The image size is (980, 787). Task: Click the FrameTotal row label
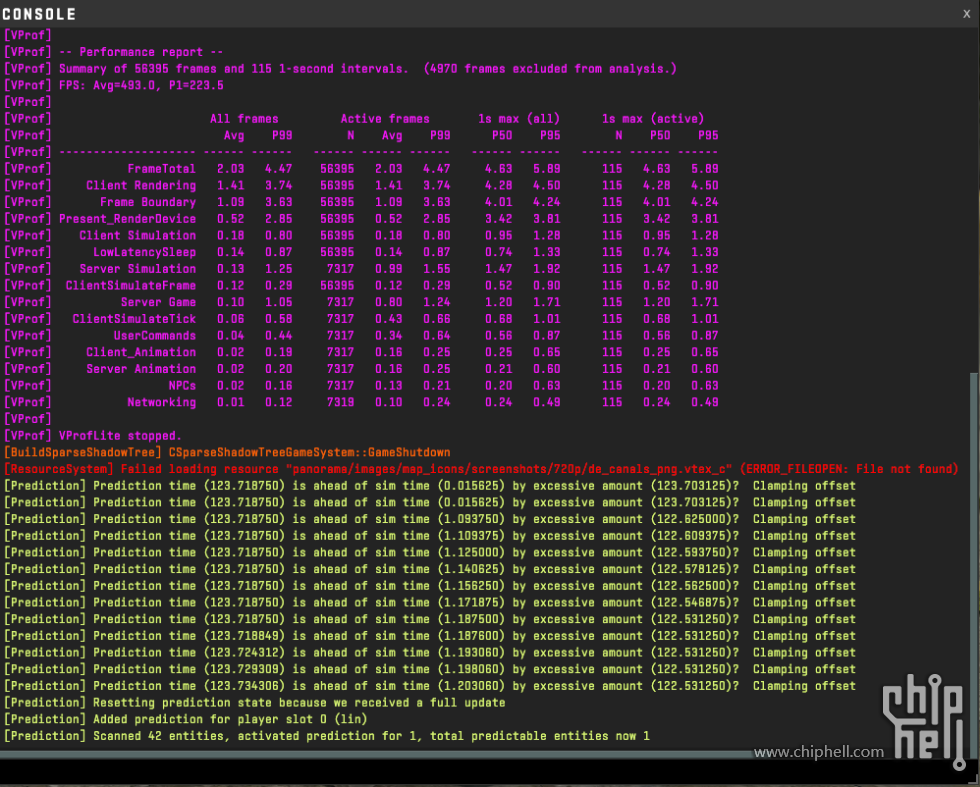click(161, 169)
